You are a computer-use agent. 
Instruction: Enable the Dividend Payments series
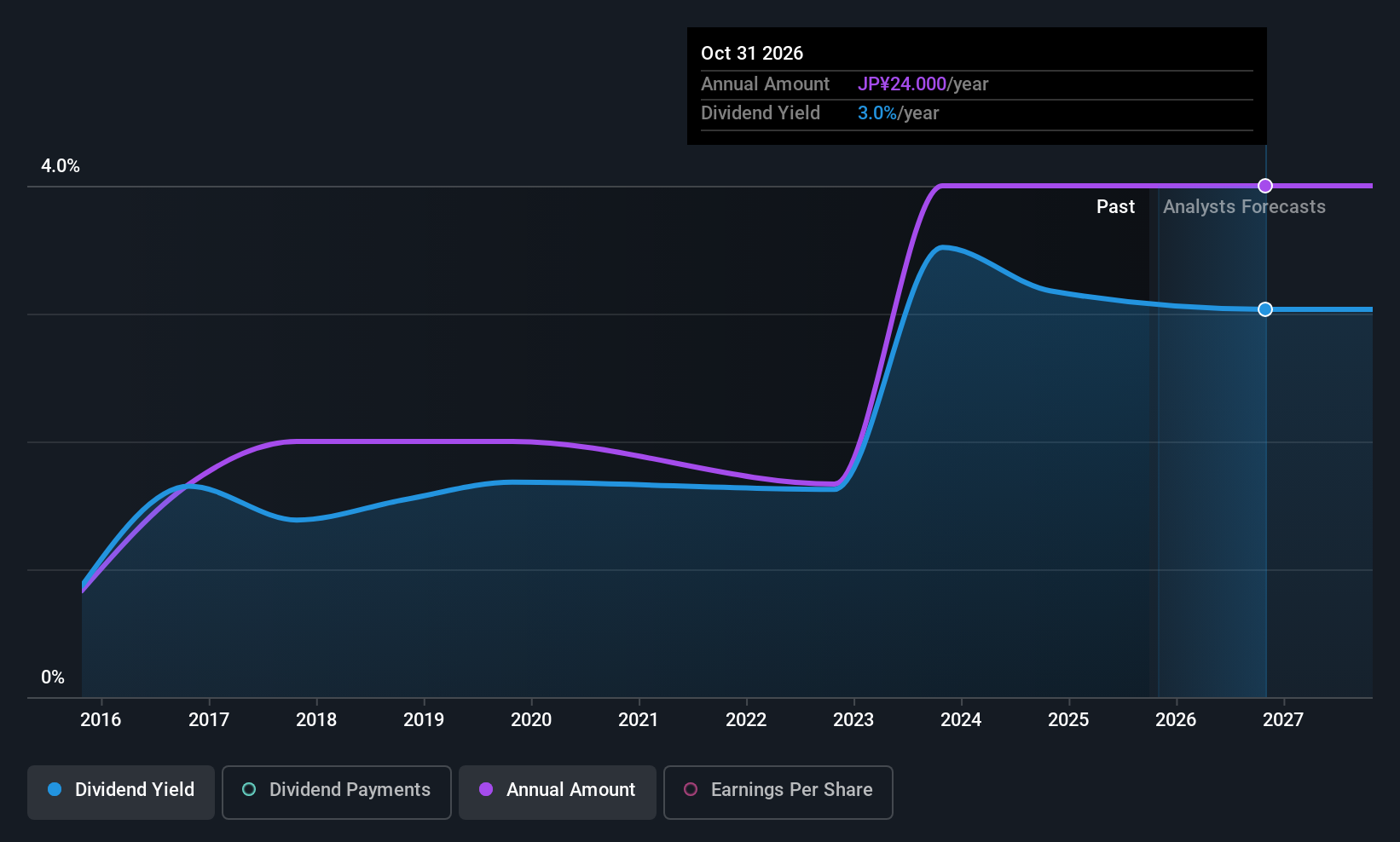[x=337, y=790]
